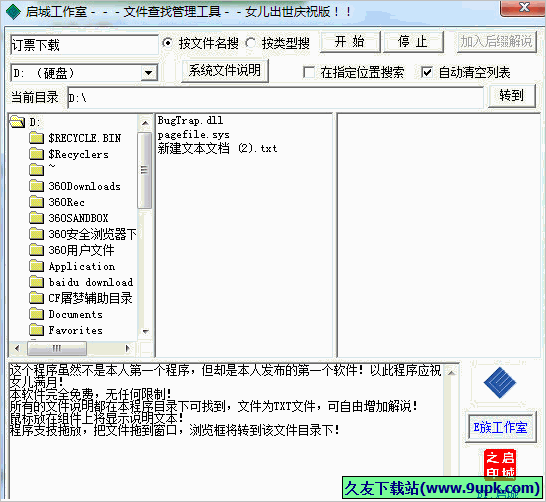Click the search keyword field with 订票下载
This screenshot has height=502, width=546.
click(x=84, y=45)
